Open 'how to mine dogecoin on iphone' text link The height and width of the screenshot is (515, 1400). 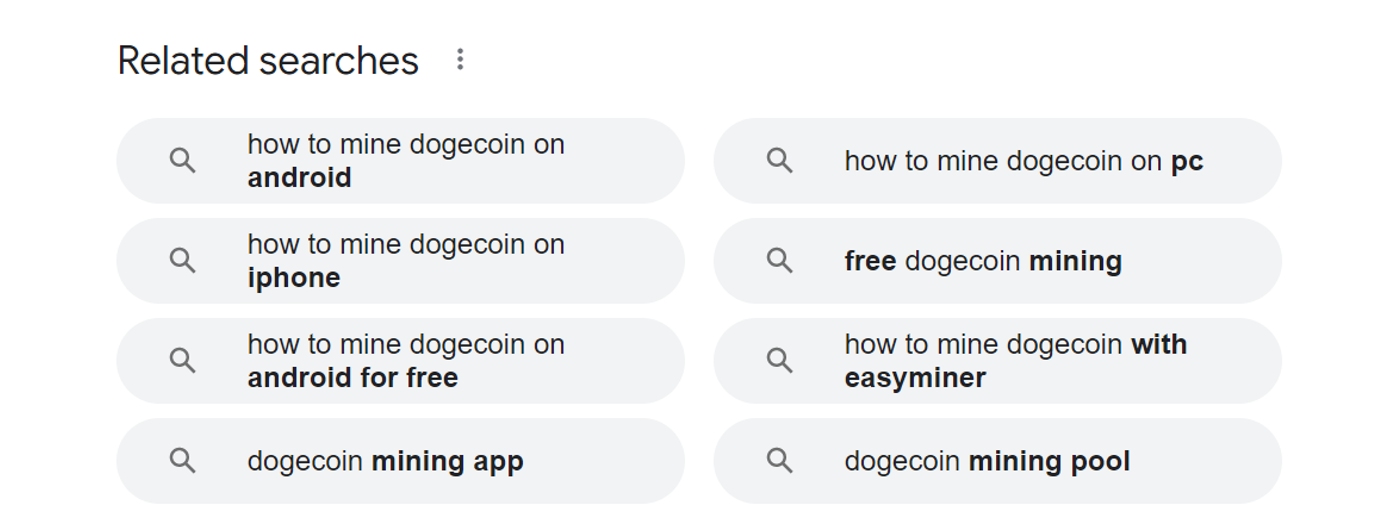pos(405,261)
